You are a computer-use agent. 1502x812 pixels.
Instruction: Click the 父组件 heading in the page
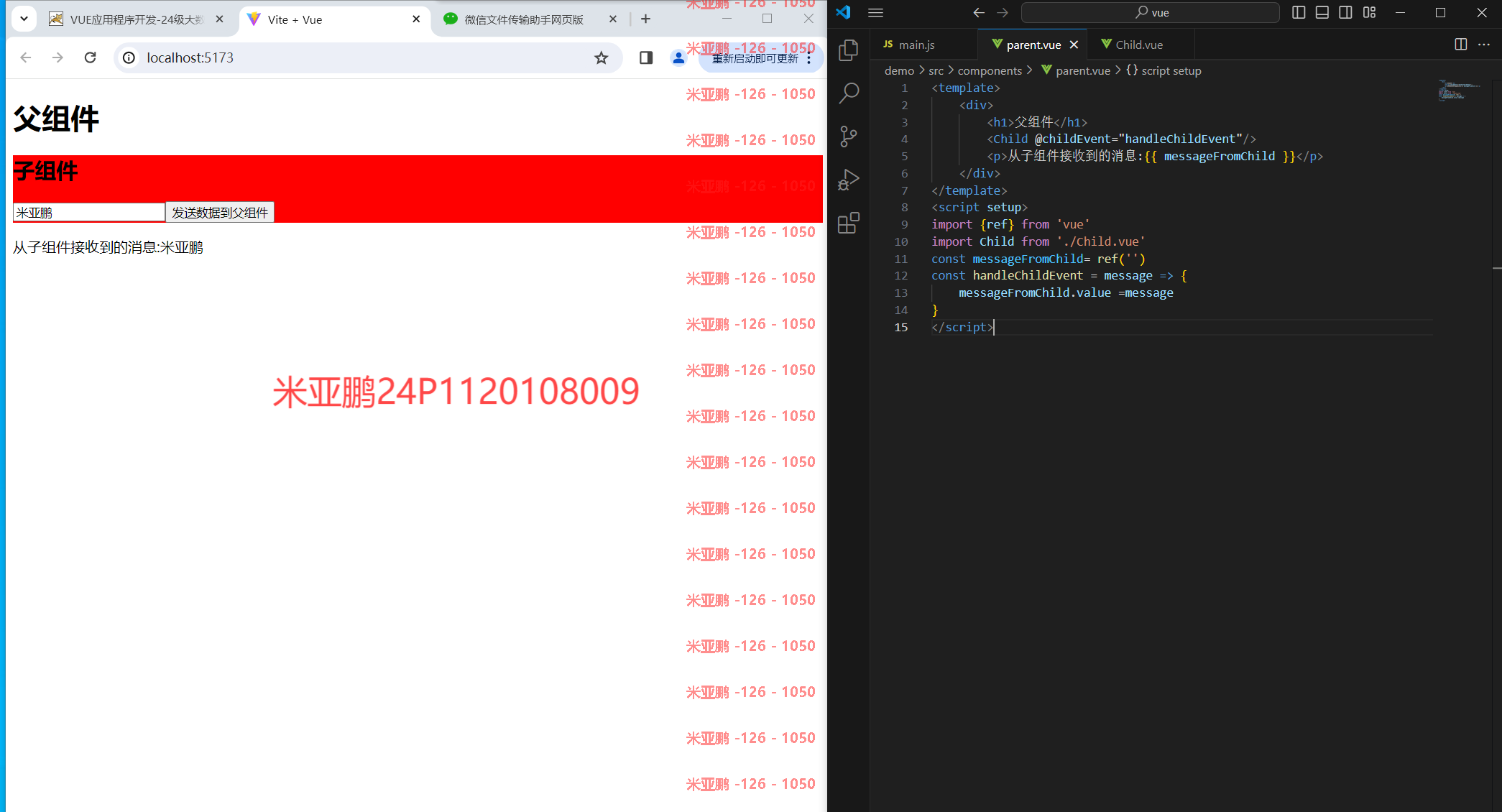[x=56, y=119]
